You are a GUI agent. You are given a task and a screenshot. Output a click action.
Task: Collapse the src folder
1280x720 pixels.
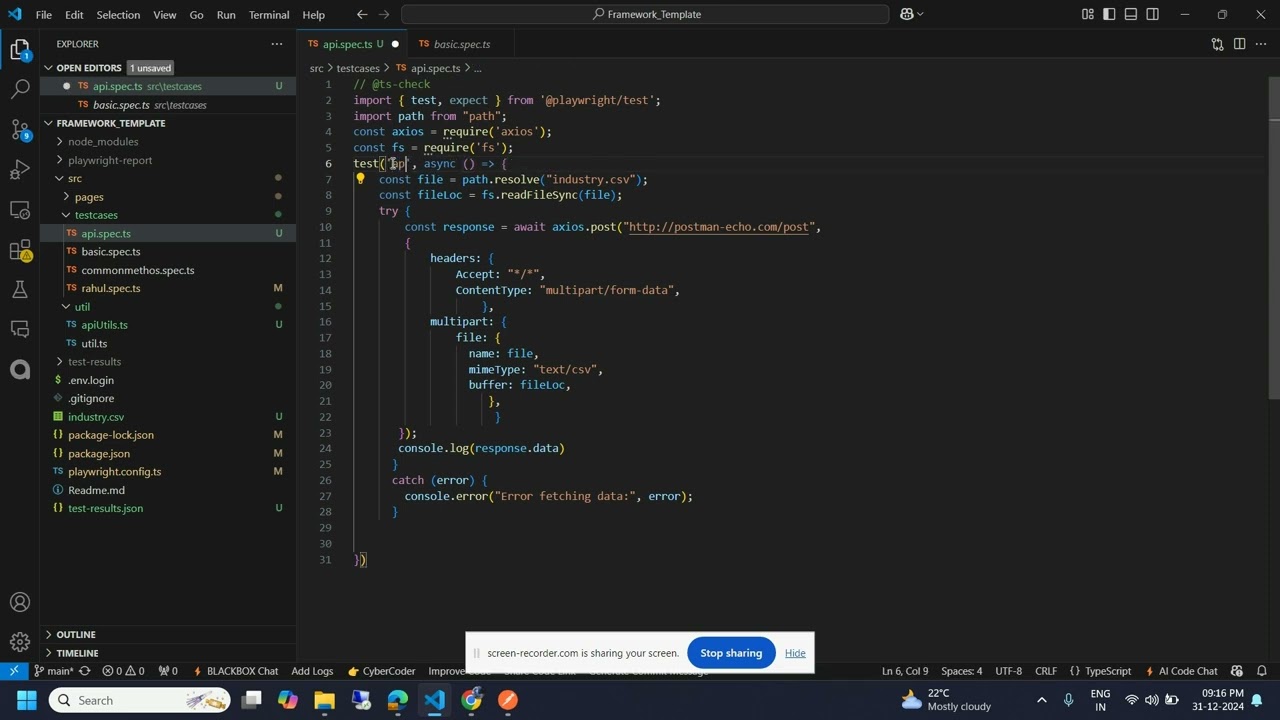coord(75,178)
